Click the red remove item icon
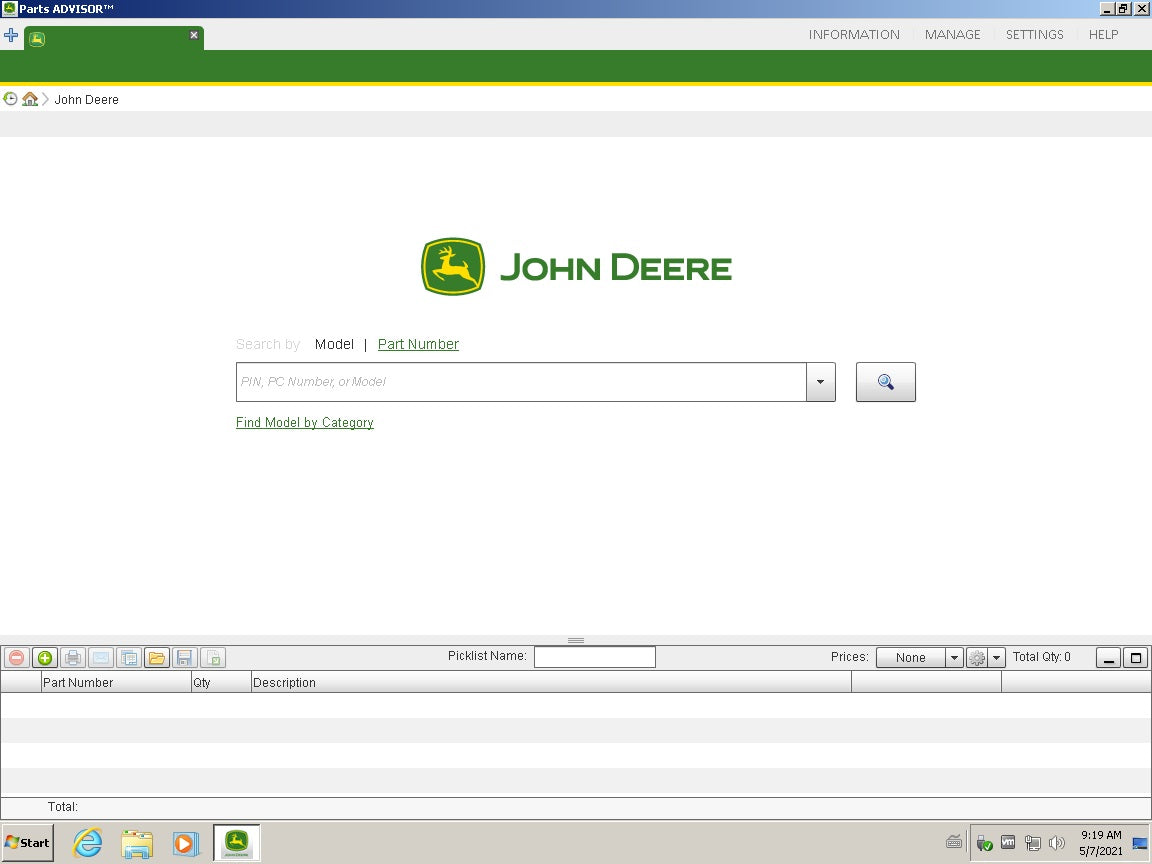The image size is (1152, 864). coord(16,658)
